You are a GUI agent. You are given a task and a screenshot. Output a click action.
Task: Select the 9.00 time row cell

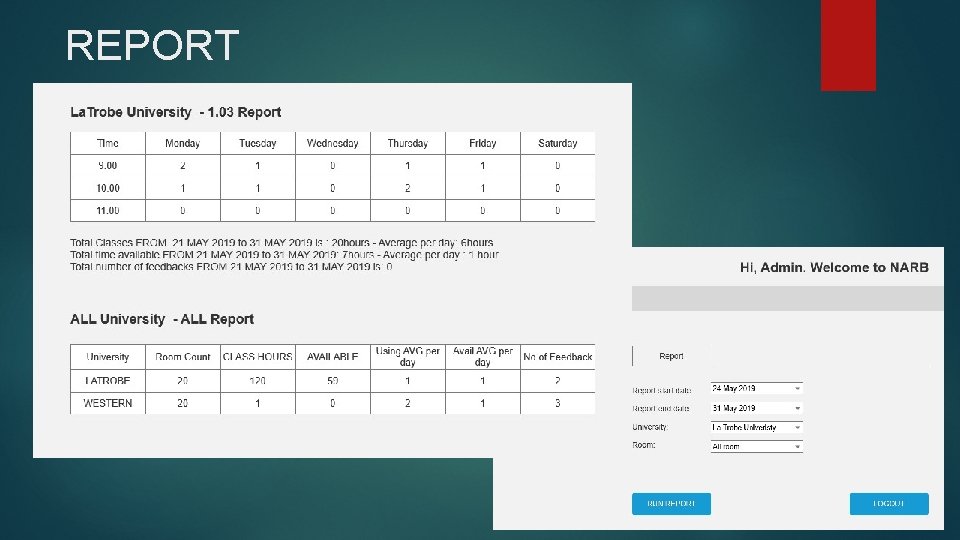pos(108,165)
